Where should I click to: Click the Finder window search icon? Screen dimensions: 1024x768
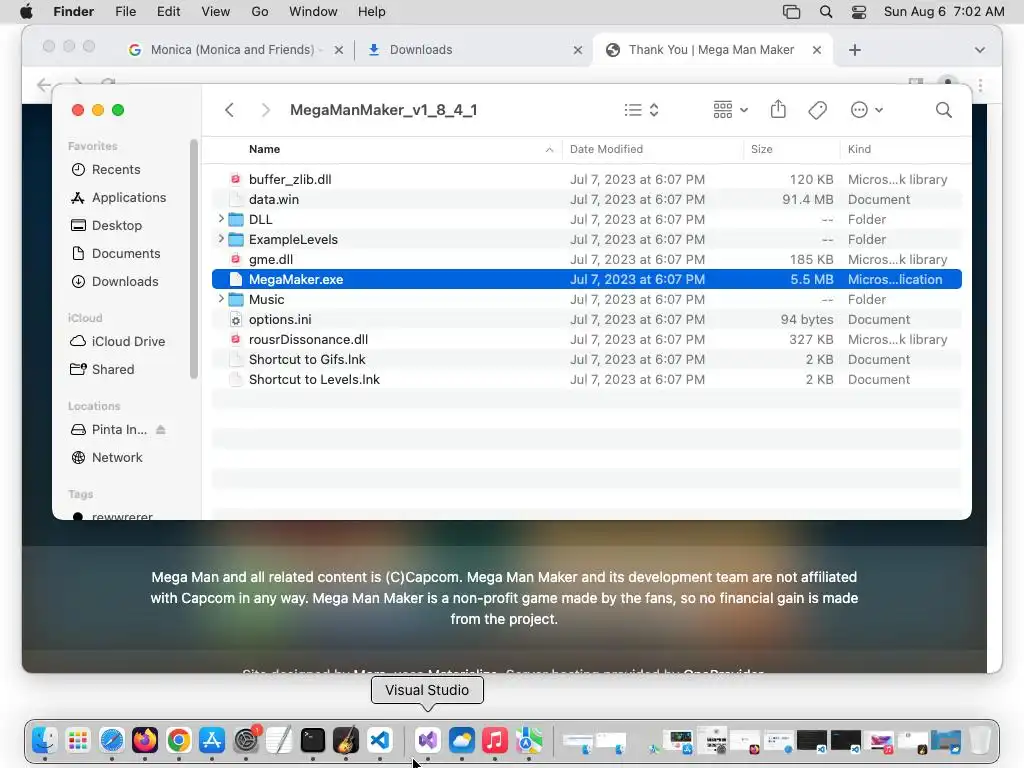coord(943,110)
